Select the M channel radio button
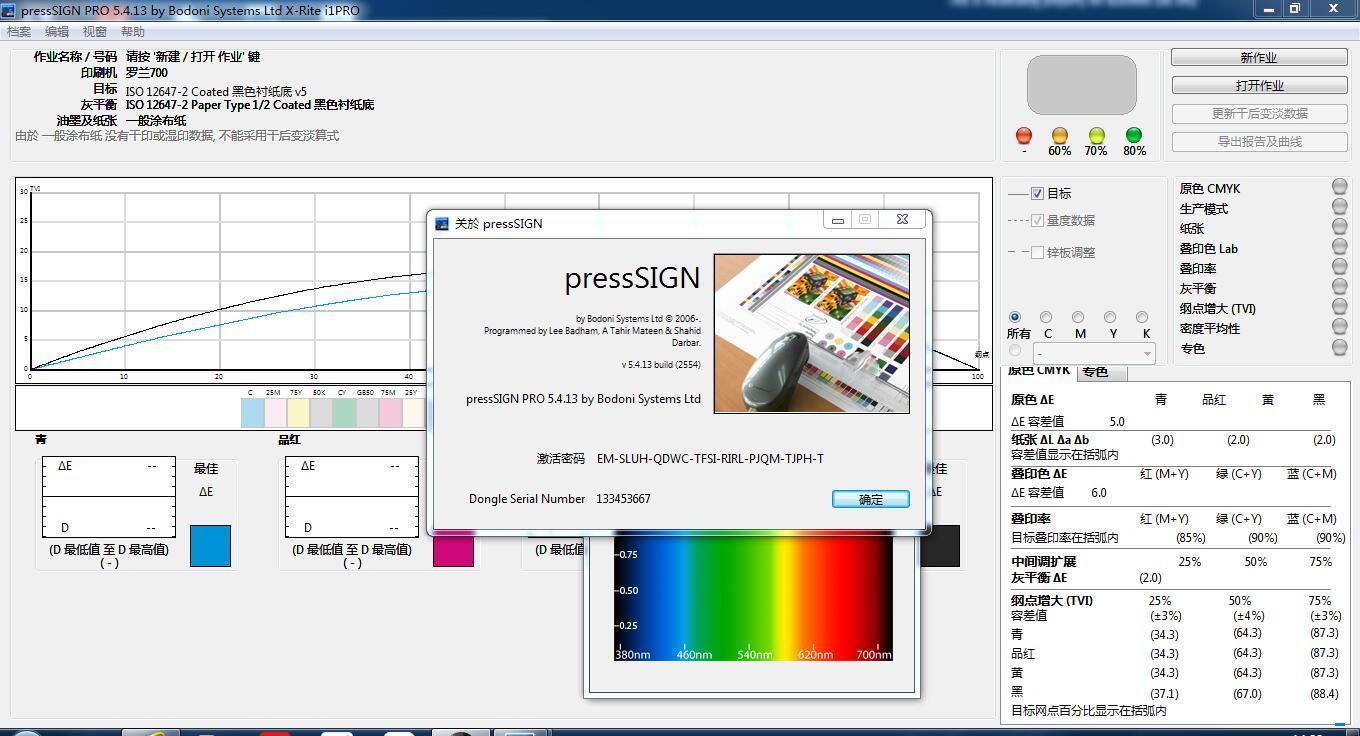Viewport: 1360px width, 736px height. [1078, 317]
